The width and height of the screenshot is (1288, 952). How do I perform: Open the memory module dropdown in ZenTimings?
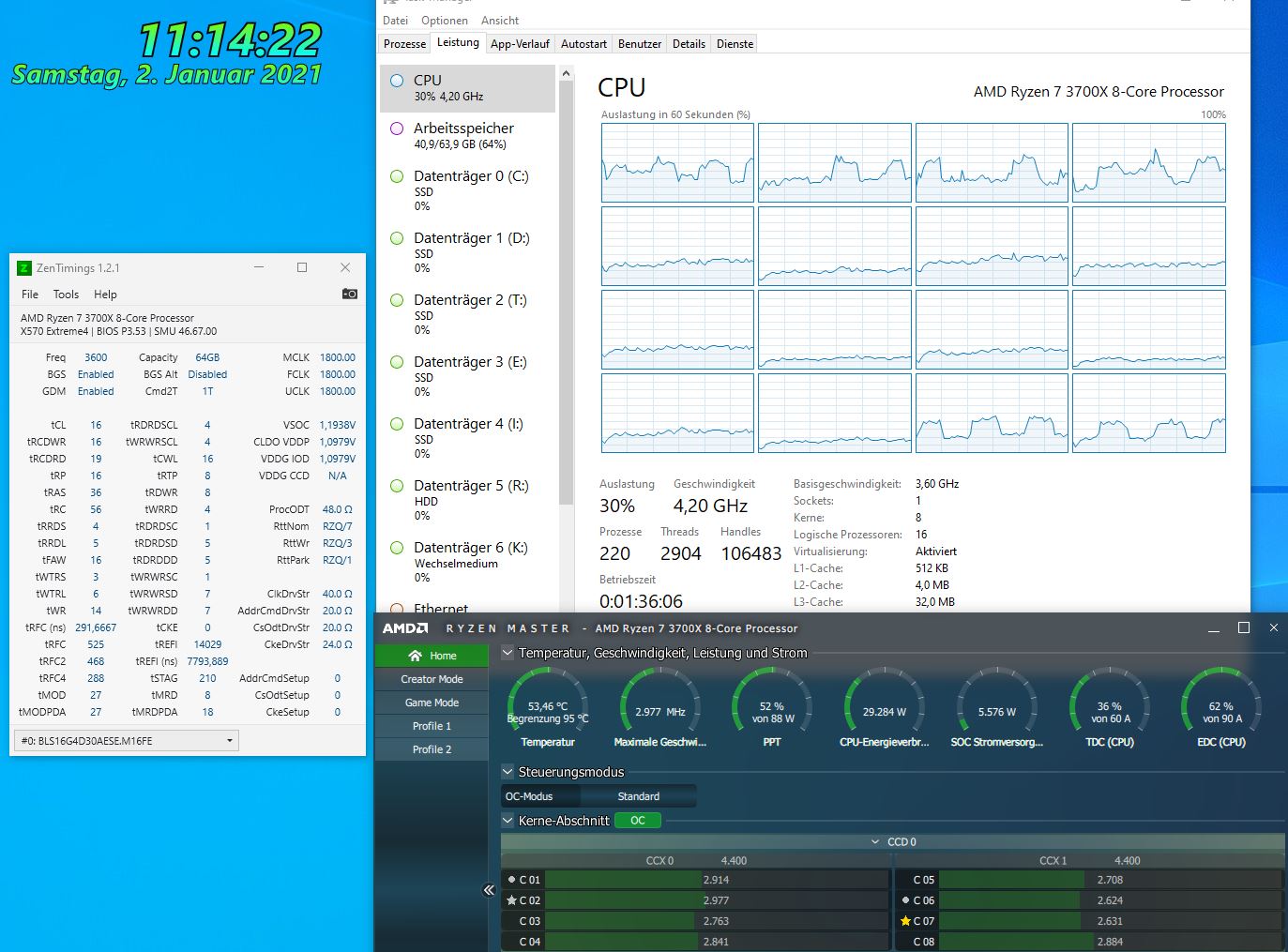(127, 741)
